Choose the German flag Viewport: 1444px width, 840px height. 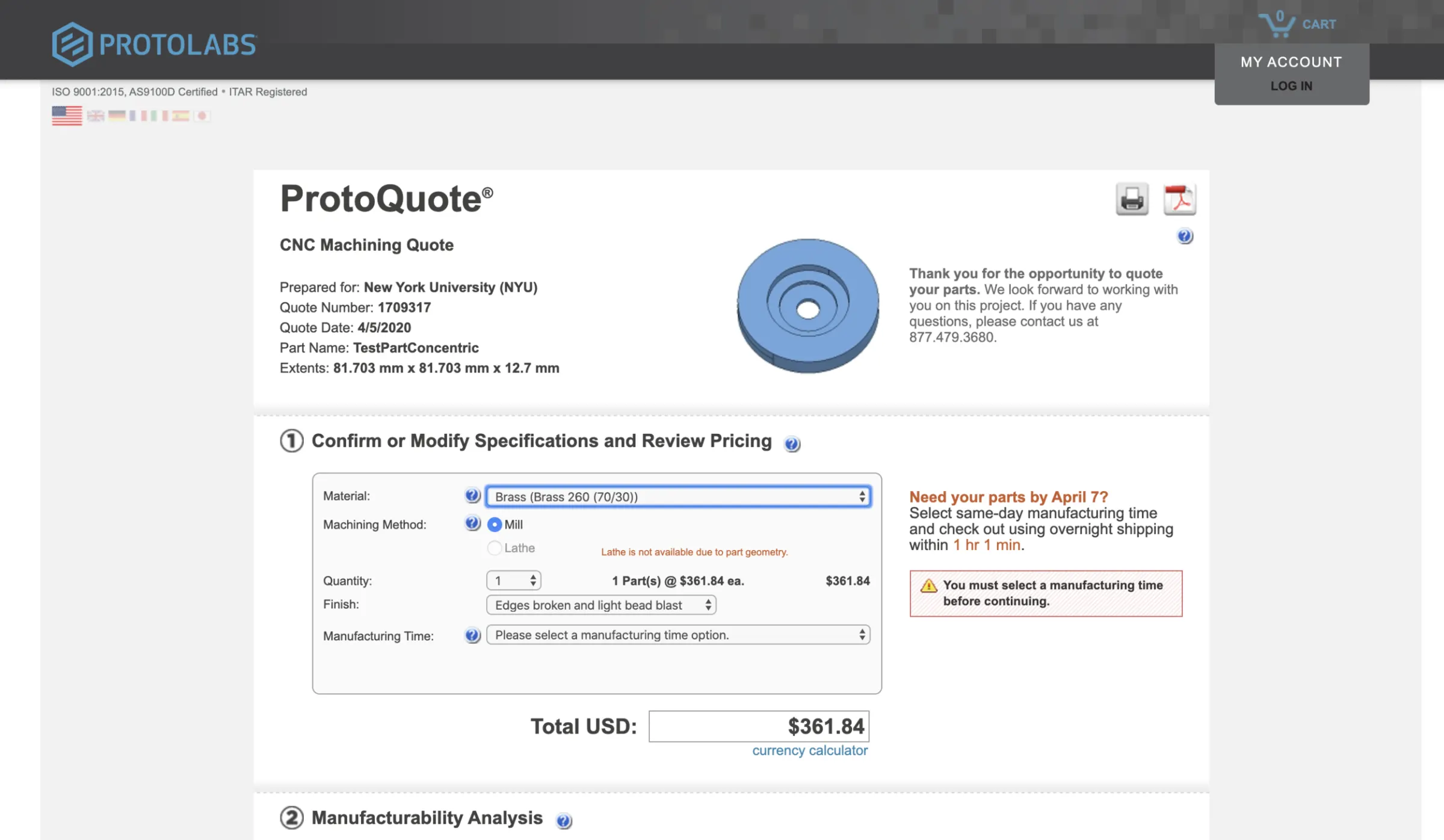click(x=117, y=116)
